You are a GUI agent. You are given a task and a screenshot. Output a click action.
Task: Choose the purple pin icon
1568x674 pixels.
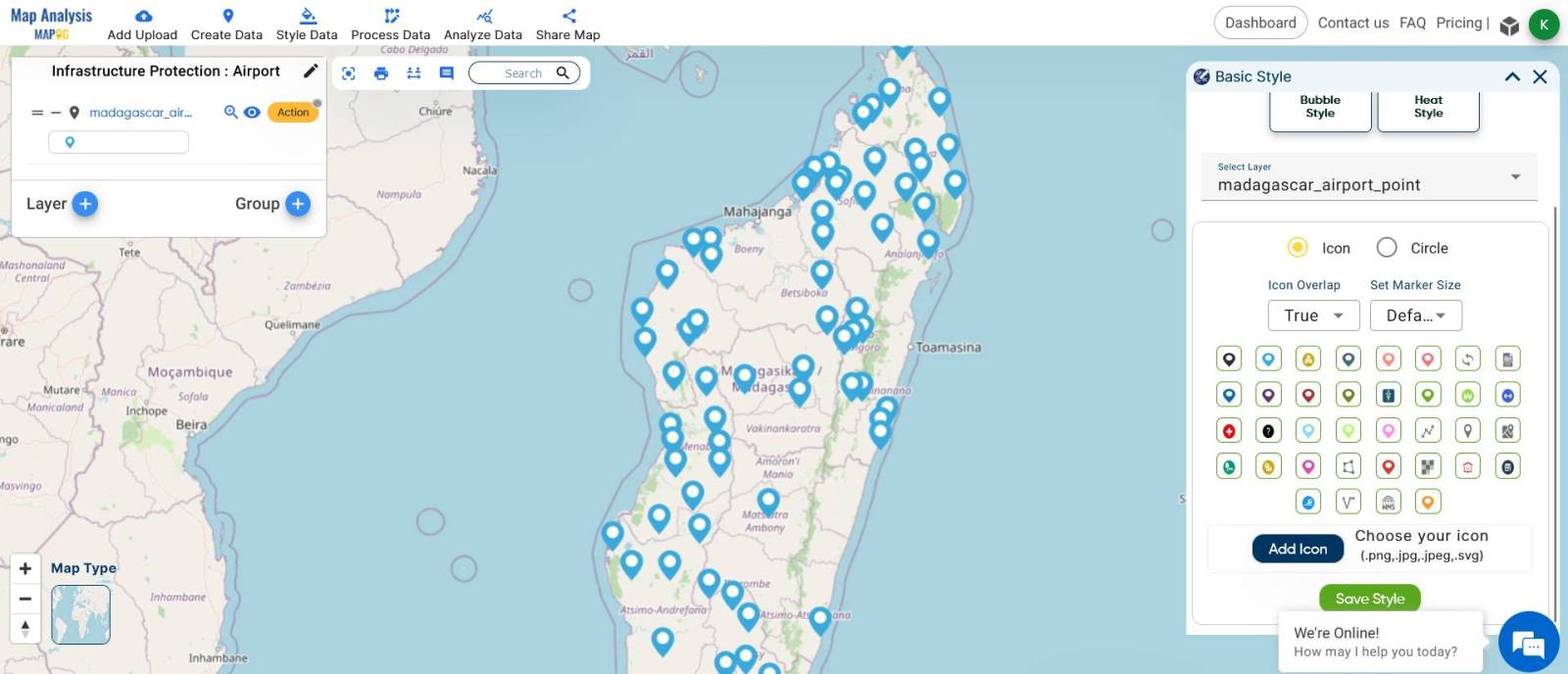[1268, 395]
